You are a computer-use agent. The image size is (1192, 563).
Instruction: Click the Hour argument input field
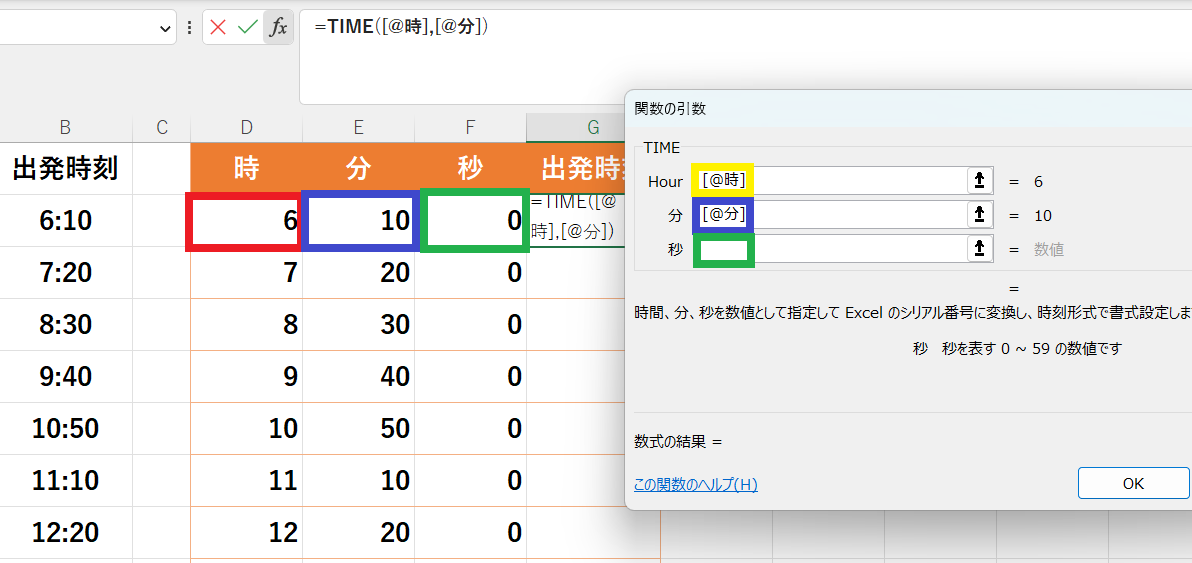(x=829, y=181)
